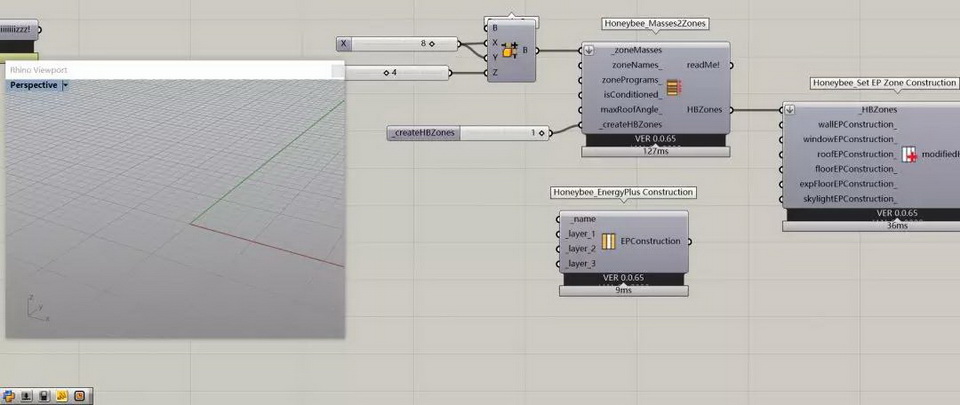Click the Set EP Zone Construction icon
960x405 pixels.
tap(909, 155)
